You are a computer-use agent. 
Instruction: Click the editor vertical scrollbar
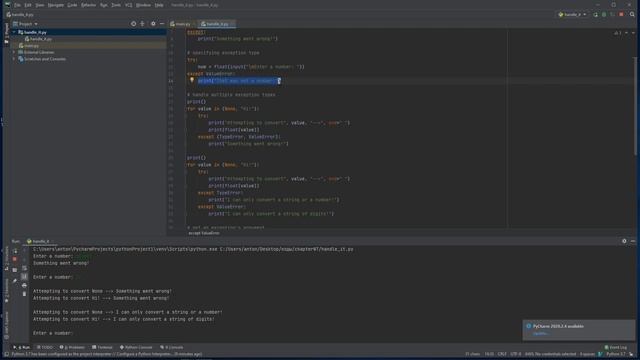635,106
